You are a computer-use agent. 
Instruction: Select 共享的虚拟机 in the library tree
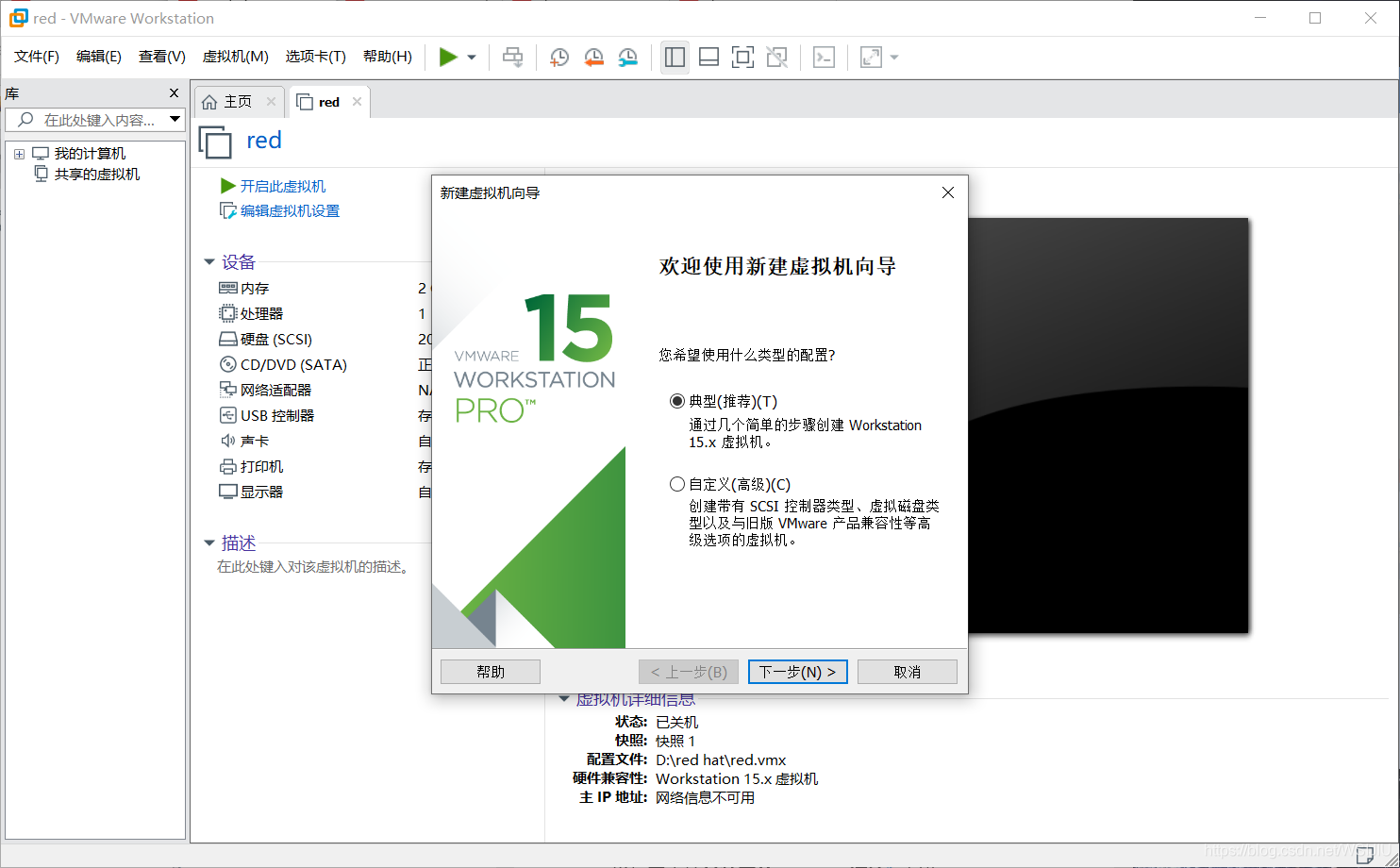97,175
